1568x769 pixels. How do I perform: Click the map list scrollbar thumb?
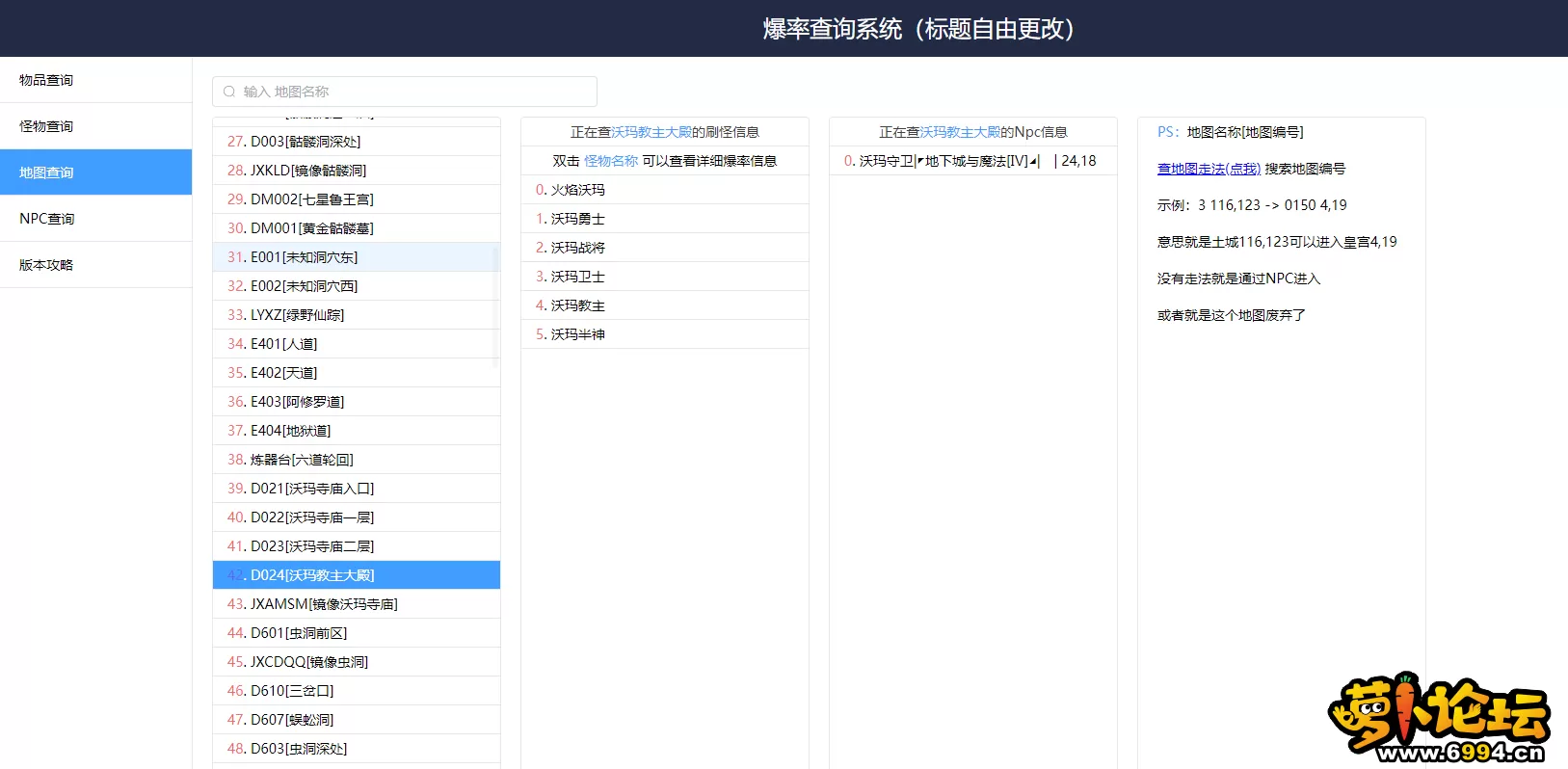[x=496, y=307]
